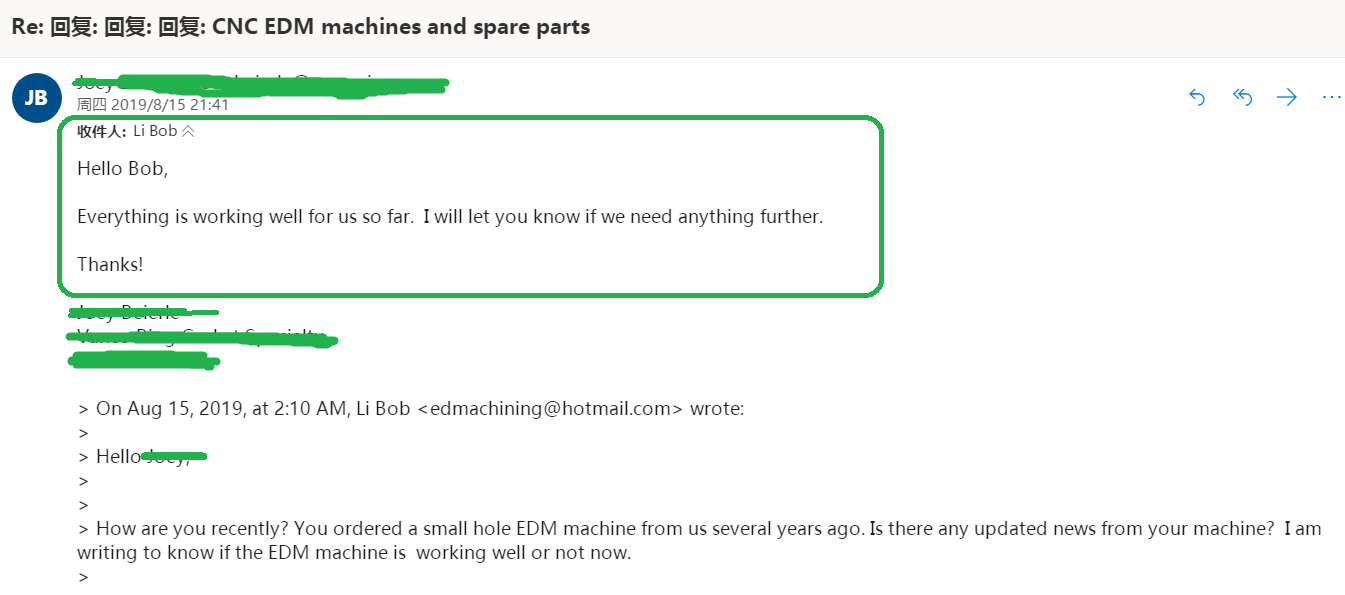1345x595 pixels.
Task: Click the 2019/8/15 21:41 timestamp
Action: (x=153, y=104)
